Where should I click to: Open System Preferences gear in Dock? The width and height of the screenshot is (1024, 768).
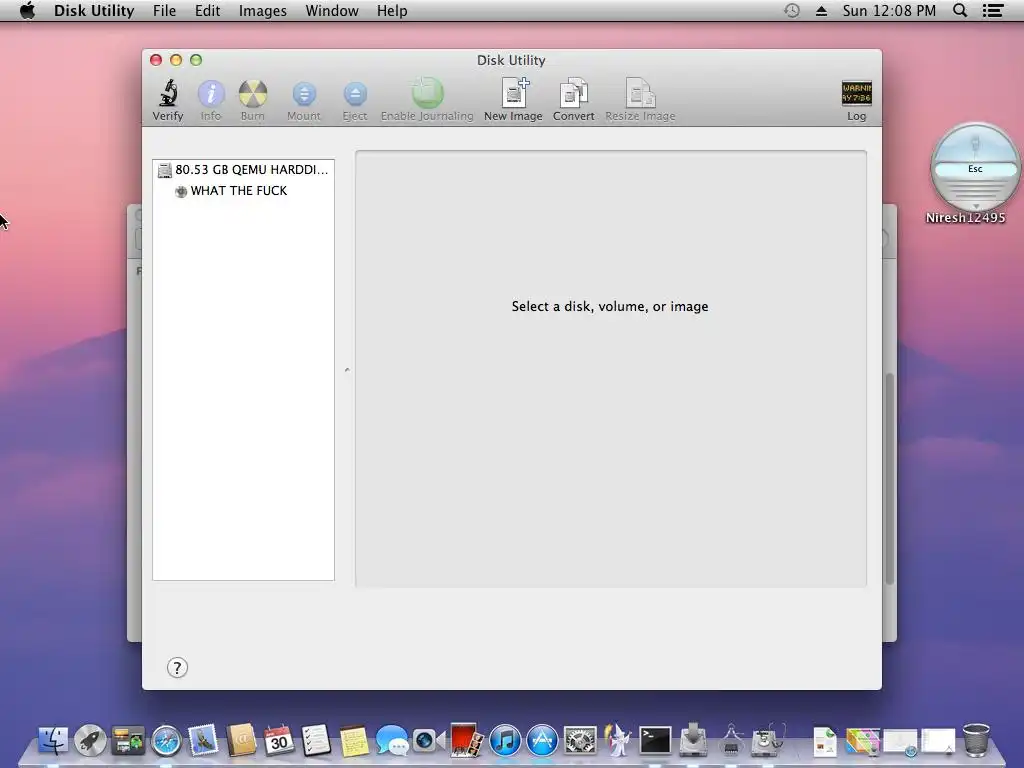[x=580, y=741]
